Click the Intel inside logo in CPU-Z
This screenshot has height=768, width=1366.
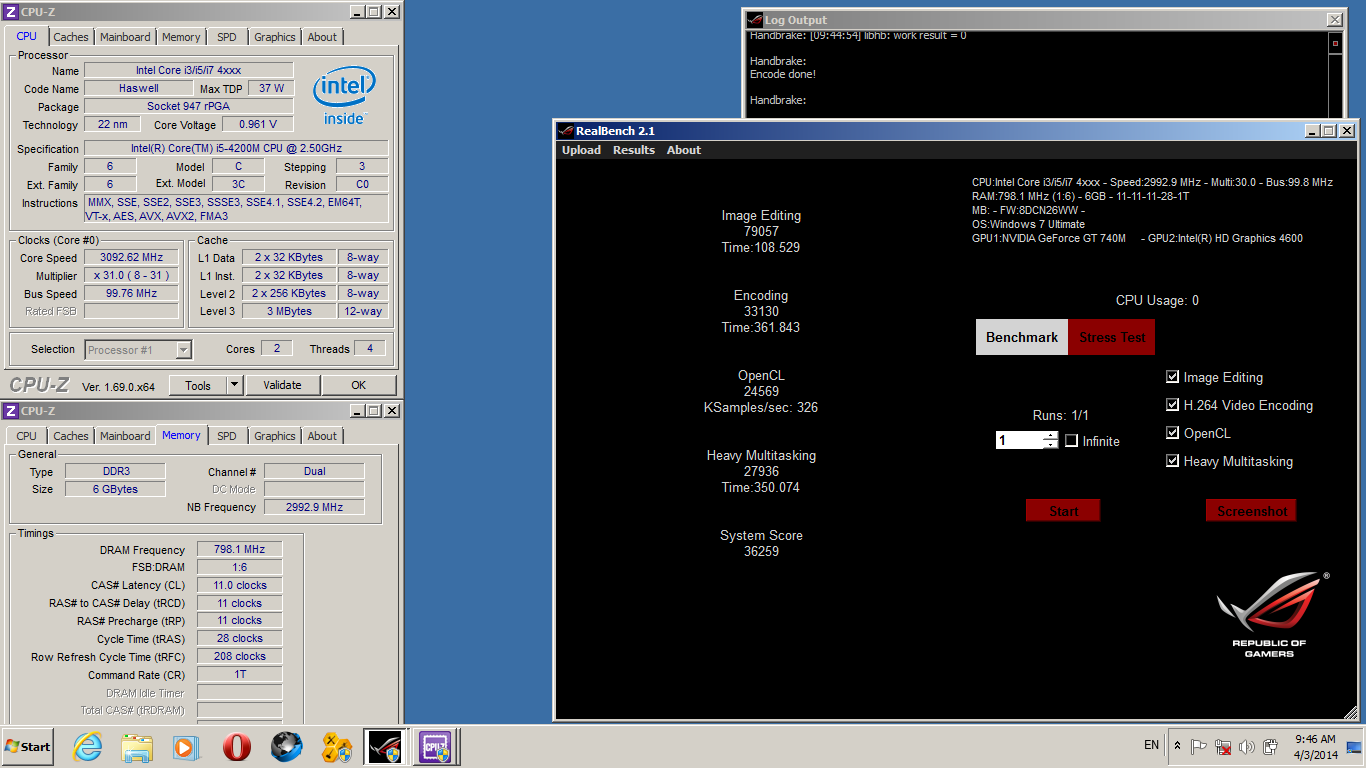pos(344,96)
